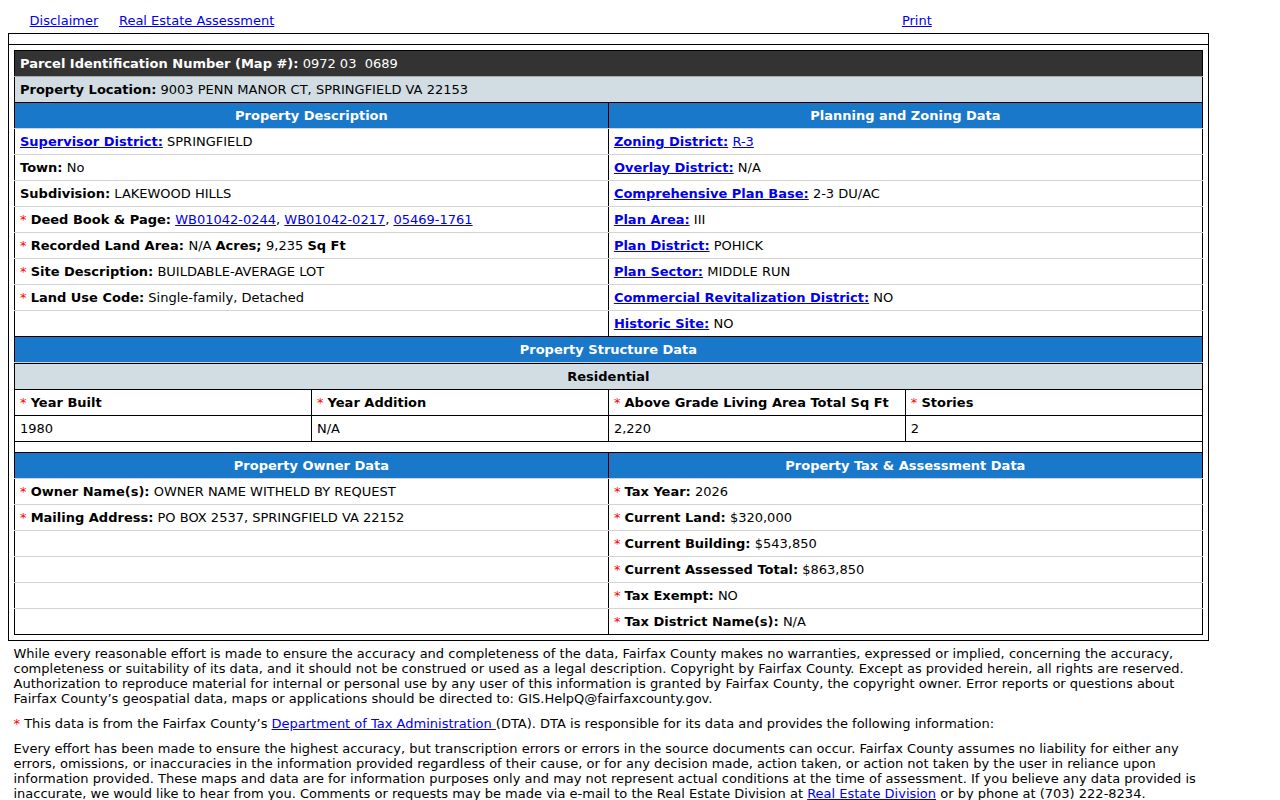The image size is (1280, 800).
Task: Click Current Assessed Total $863,850
Action: (x=833, y=569)
